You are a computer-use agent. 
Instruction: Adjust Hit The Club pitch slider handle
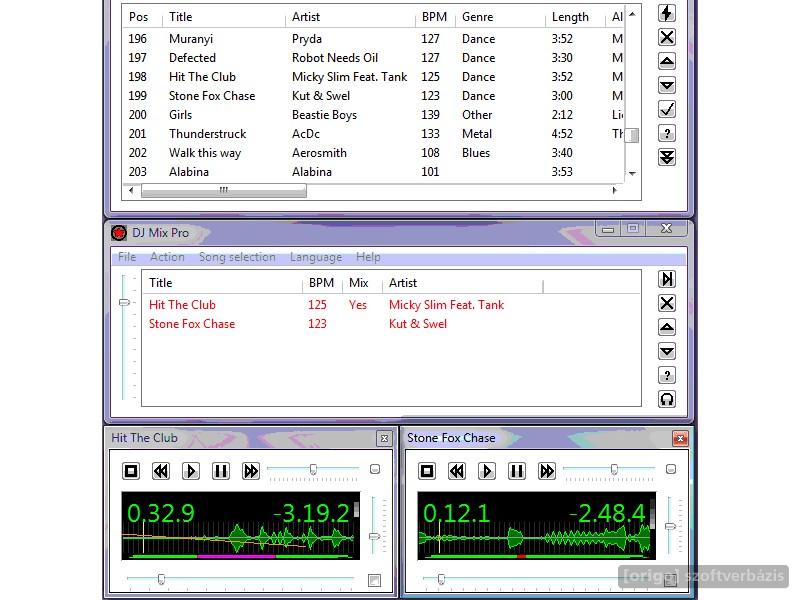(313, 469)
